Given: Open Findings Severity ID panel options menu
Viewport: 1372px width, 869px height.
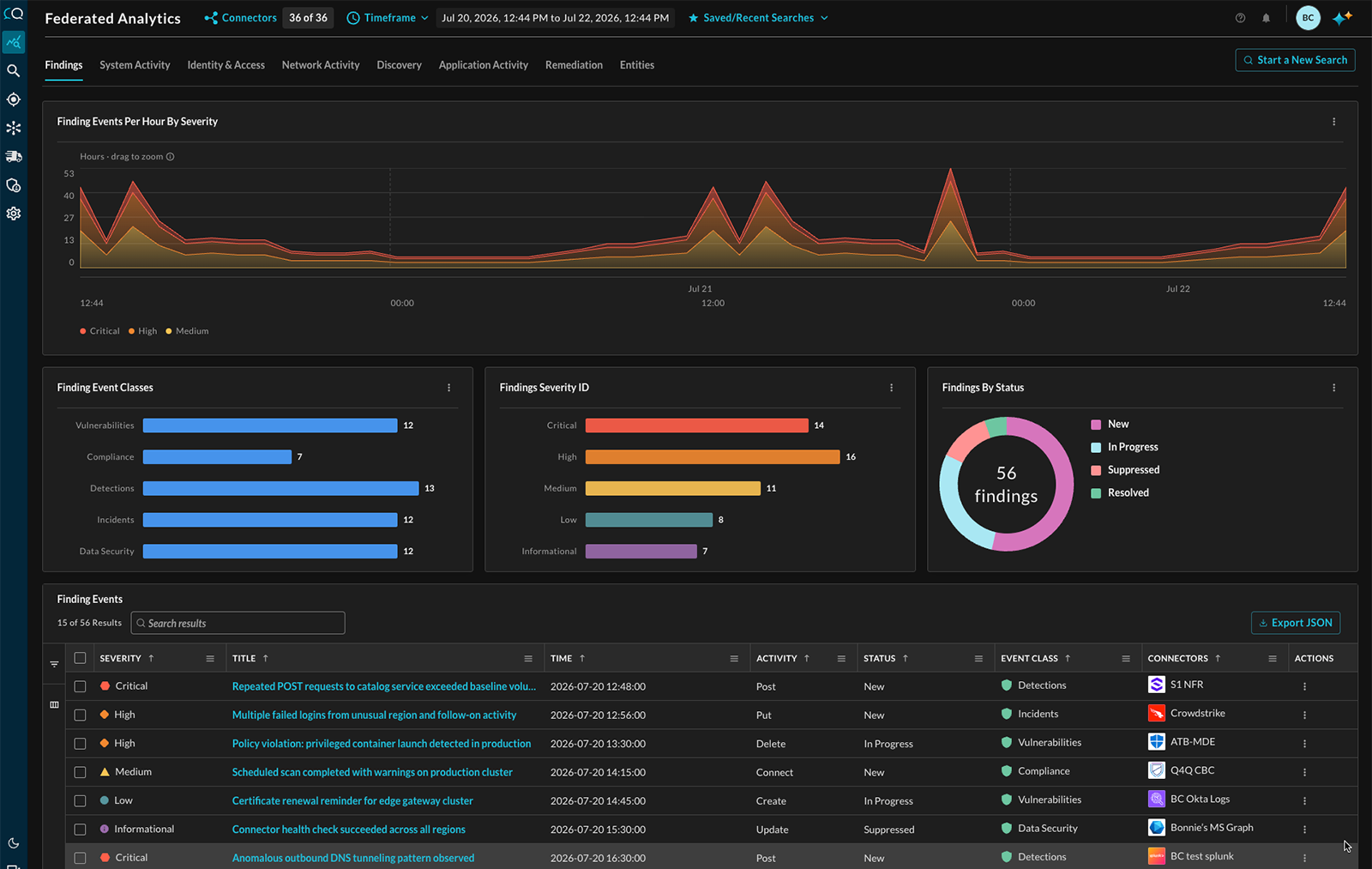Looking at the screenshot, I should coord(891,388).
